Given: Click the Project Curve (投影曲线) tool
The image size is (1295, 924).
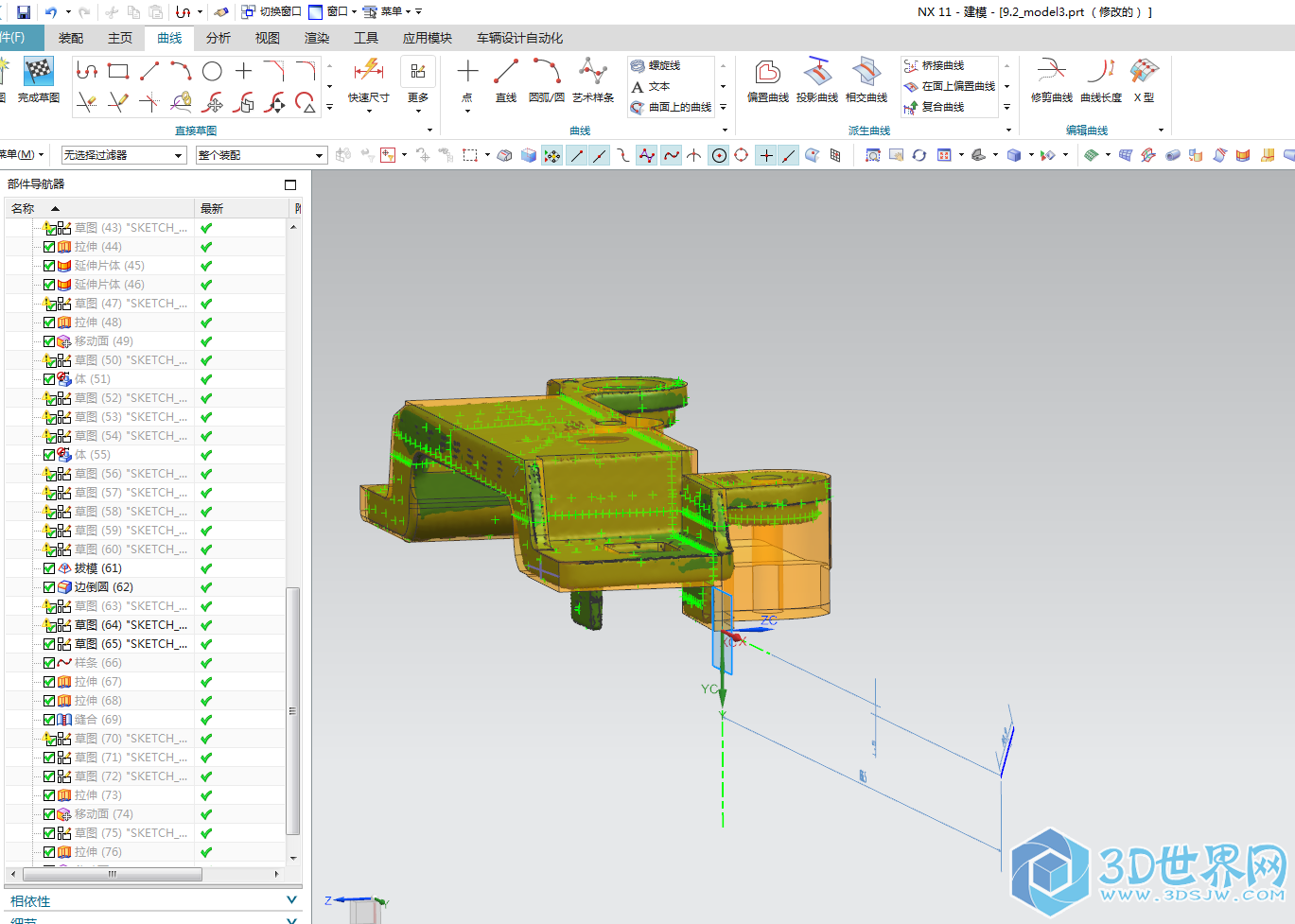Looking at the screenshot, I should [x=817, y=80].
